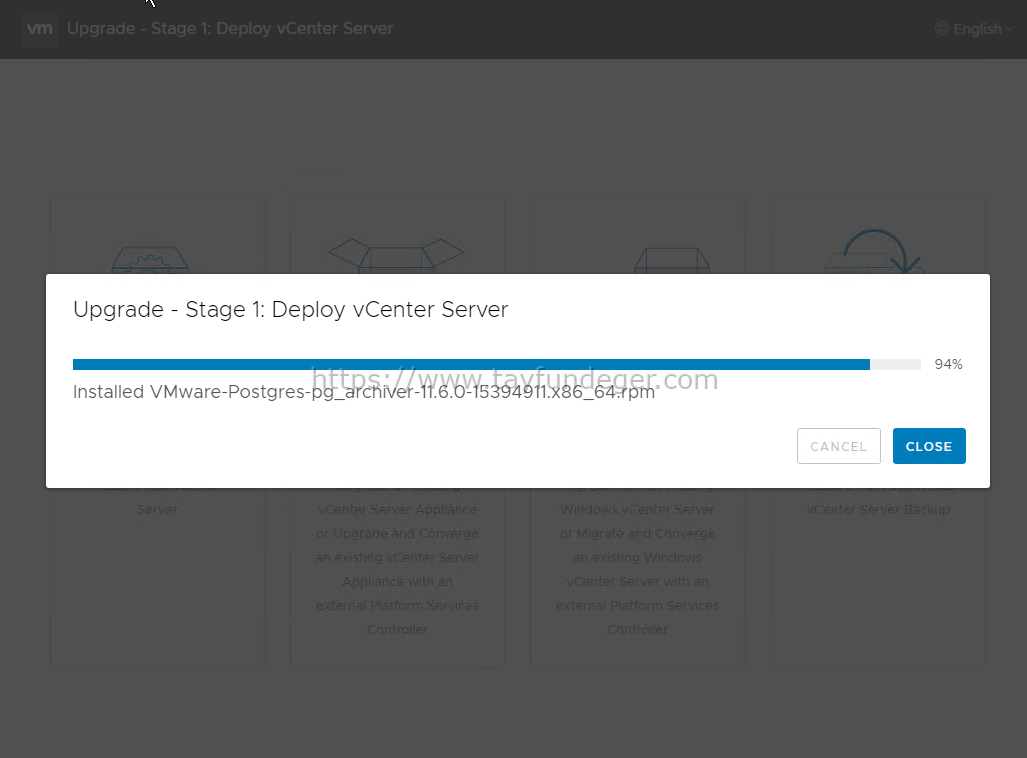
Task: Click the "94%" progress value
Action: tap(948, 364)
